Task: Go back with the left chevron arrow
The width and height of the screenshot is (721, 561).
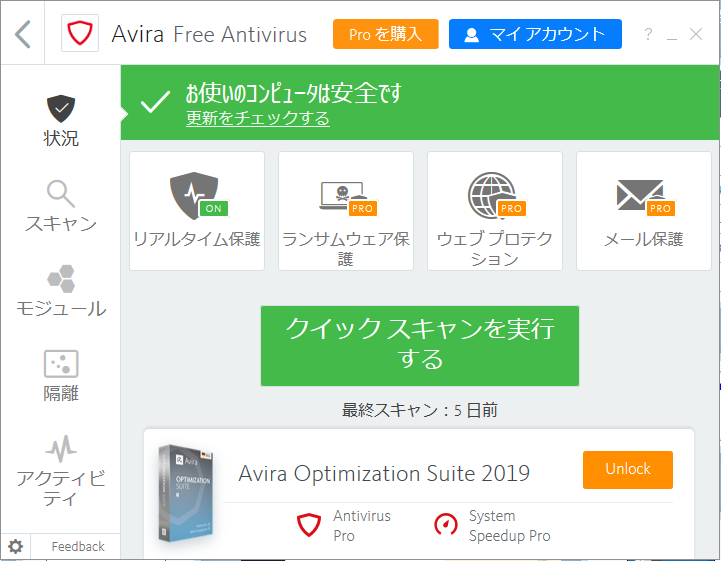Action: pos(23,35)
